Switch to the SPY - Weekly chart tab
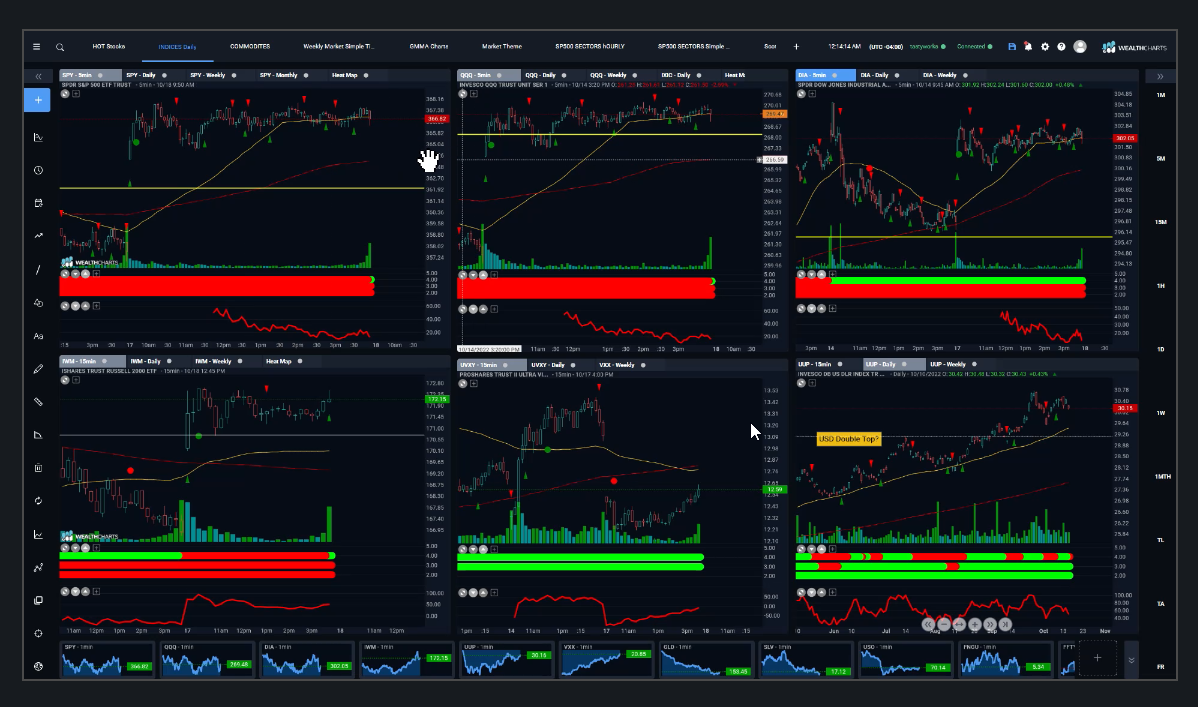The height and width of the screenshot is (707, 1198). 207,76
